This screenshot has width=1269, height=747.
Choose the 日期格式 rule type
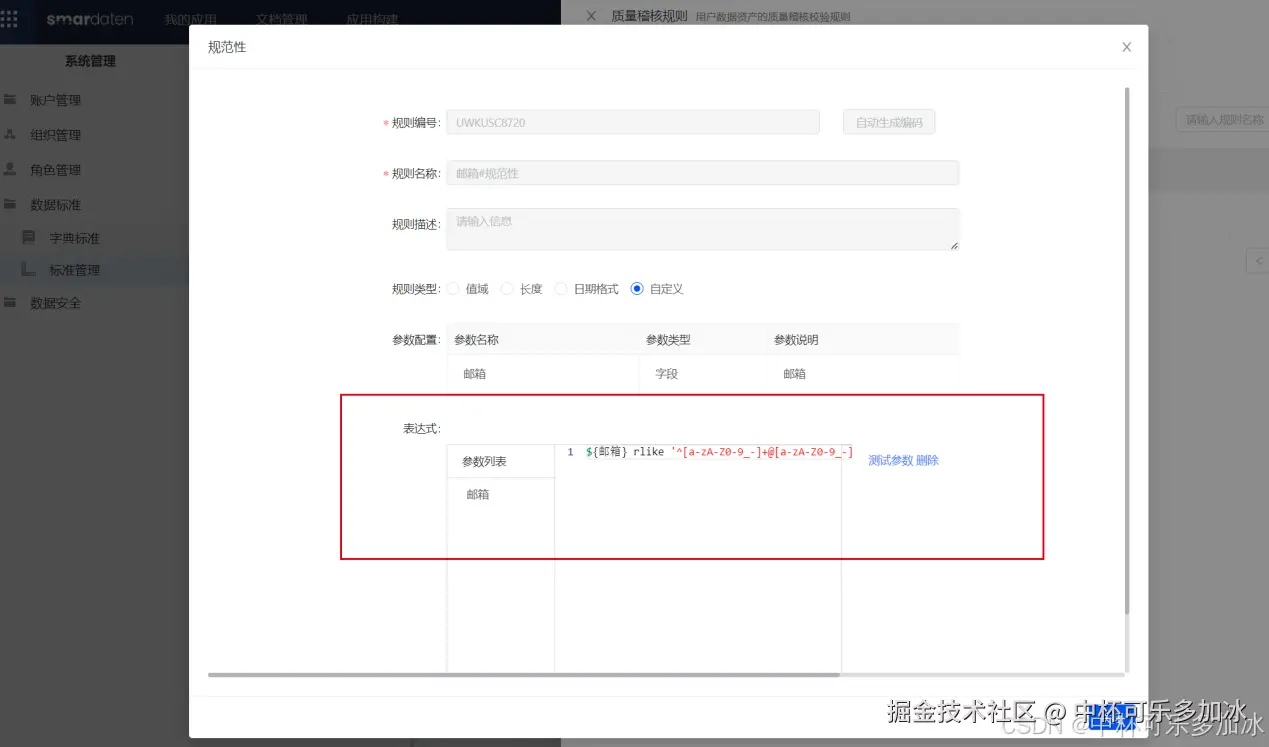point(561,288)
